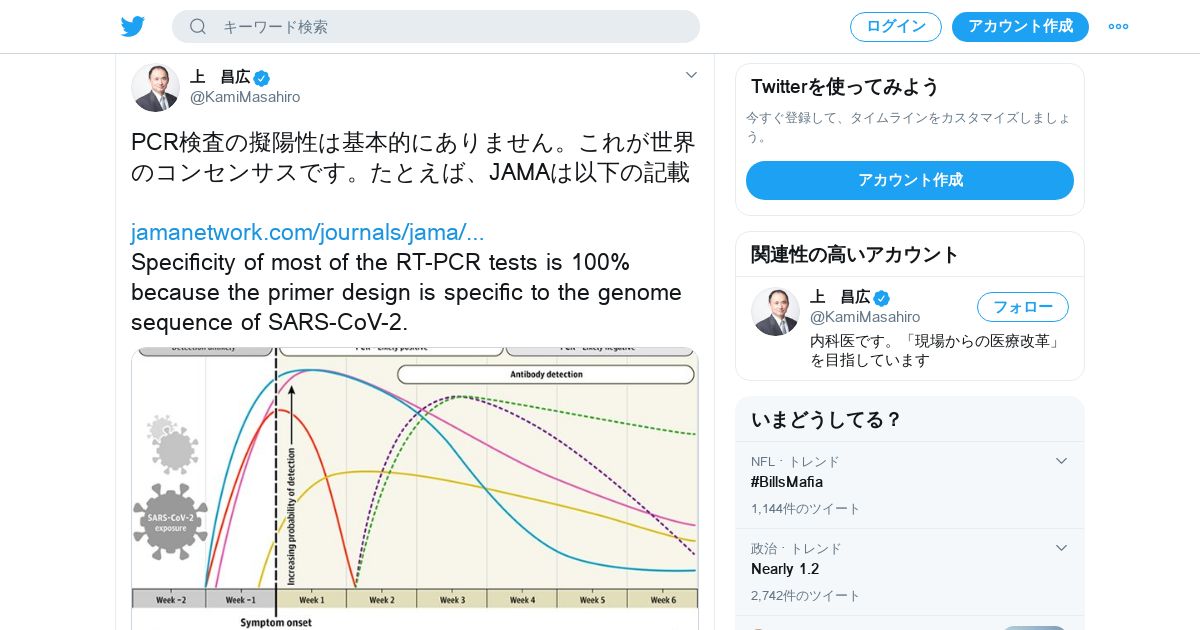Click the tweet author's profile avatar
The height and width of the screenshot is (630, 1200).
155,88
